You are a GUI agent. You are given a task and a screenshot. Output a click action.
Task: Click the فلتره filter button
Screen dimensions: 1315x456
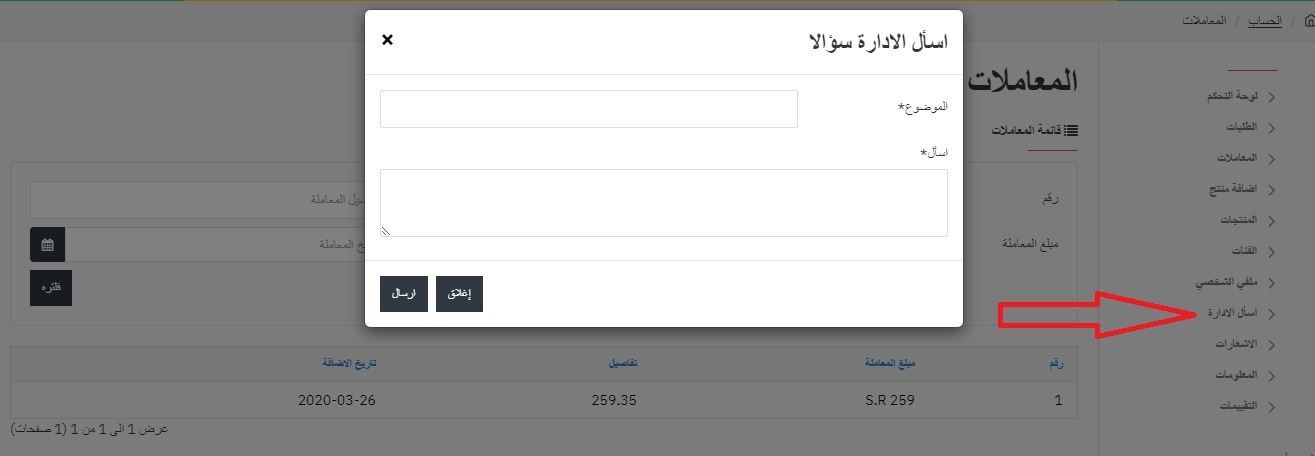pyautogui.click(x=51, y=288)
